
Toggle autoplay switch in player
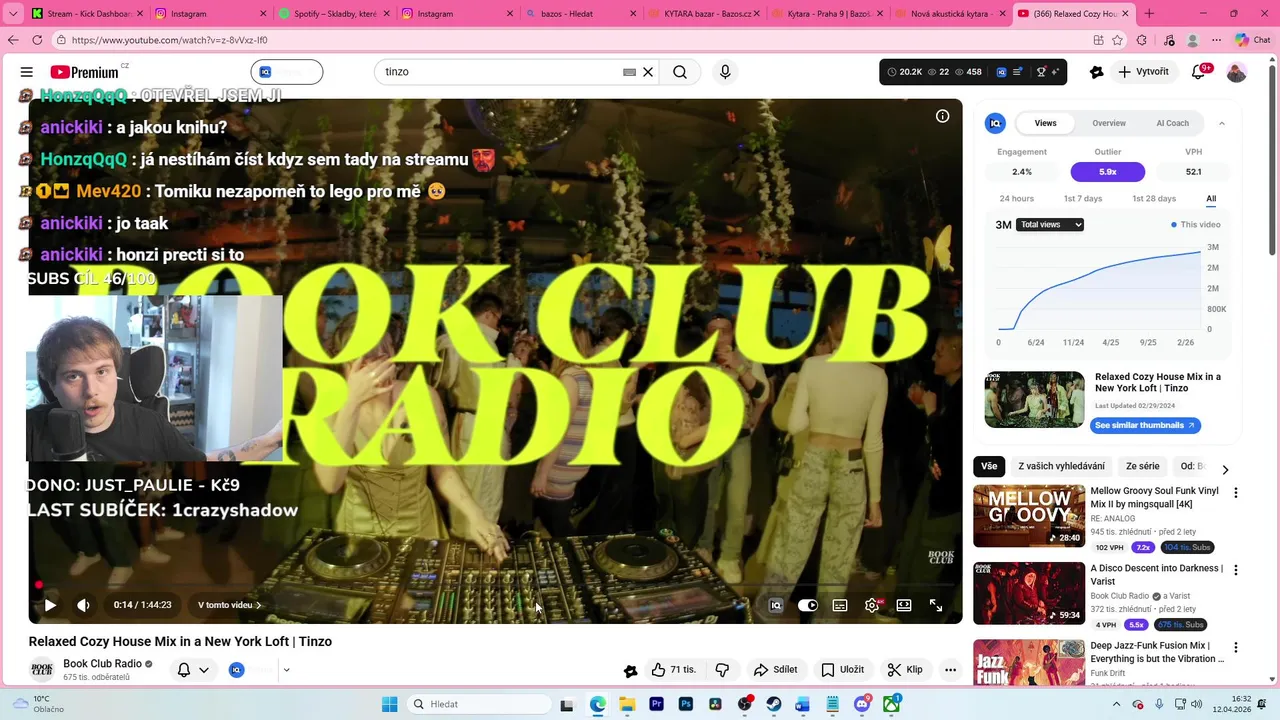[807, 605]
